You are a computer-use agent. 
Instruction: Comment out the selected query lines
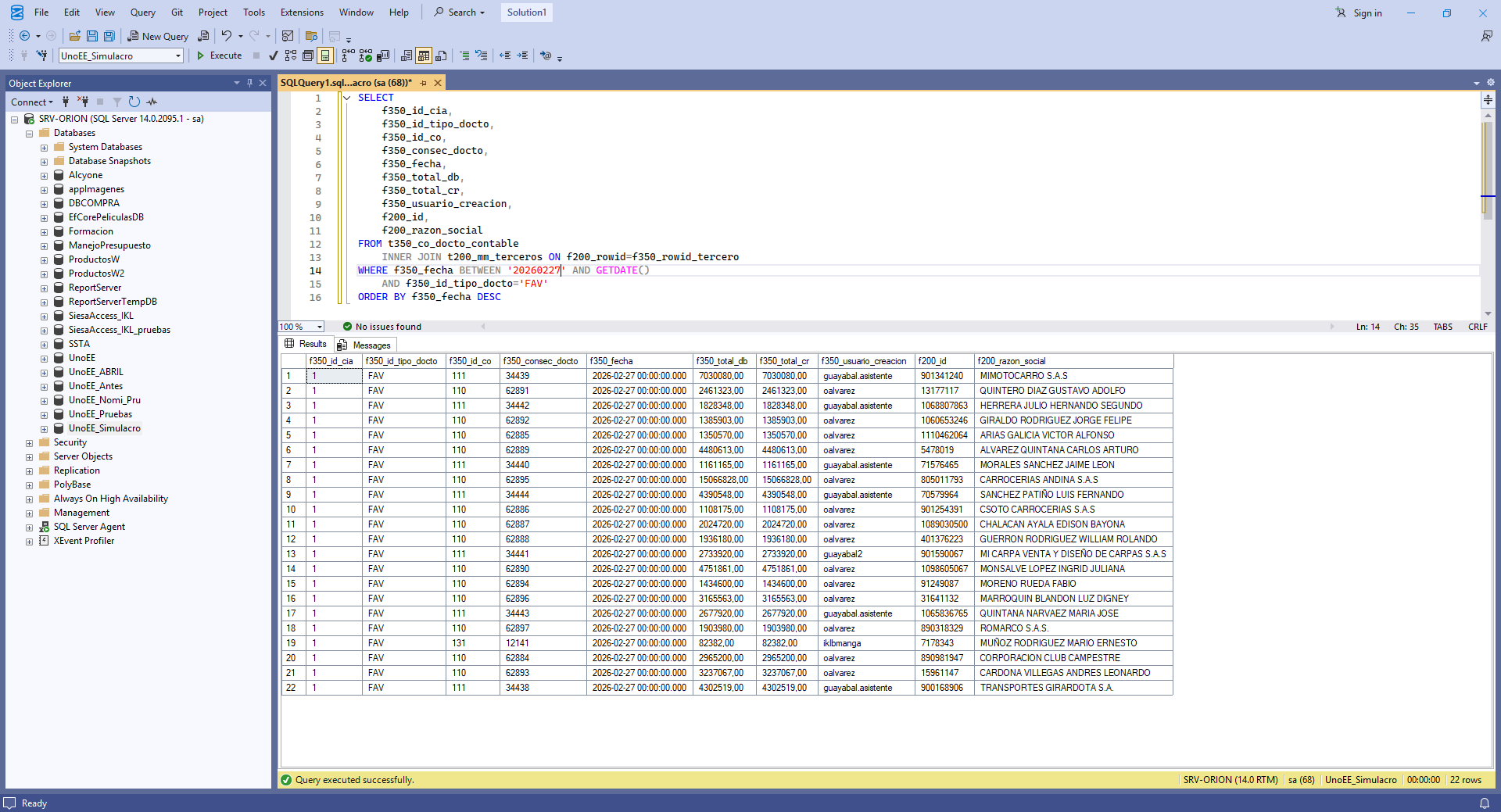[x=464, y=55]
